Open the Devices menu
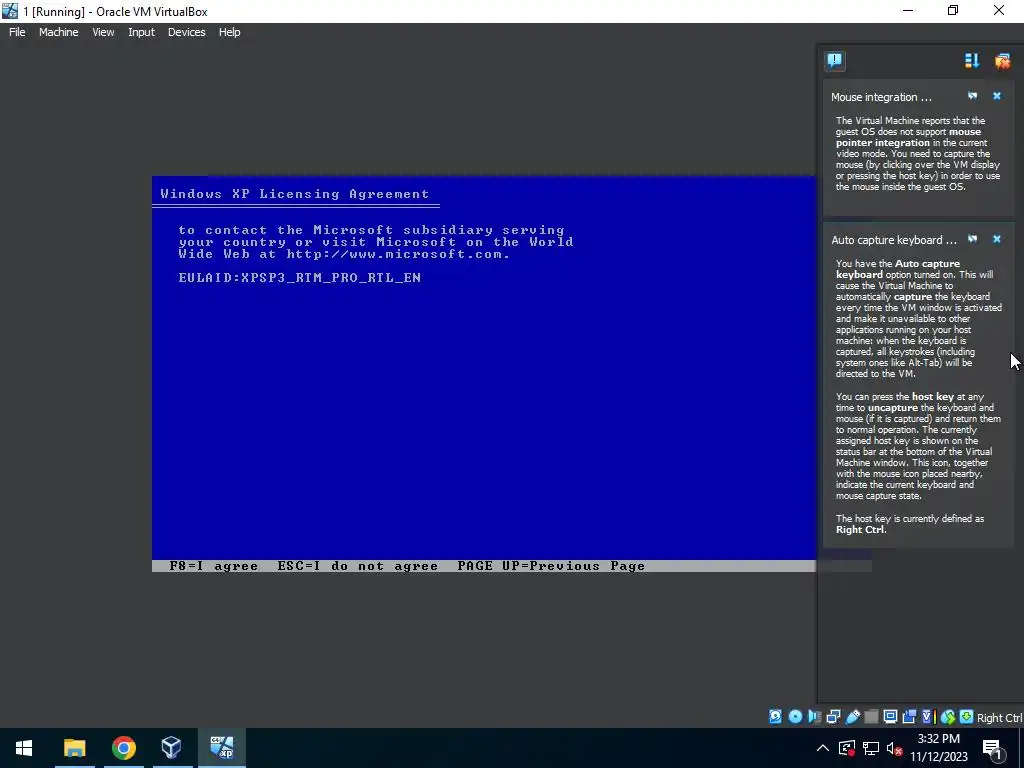 click(186, 32)
